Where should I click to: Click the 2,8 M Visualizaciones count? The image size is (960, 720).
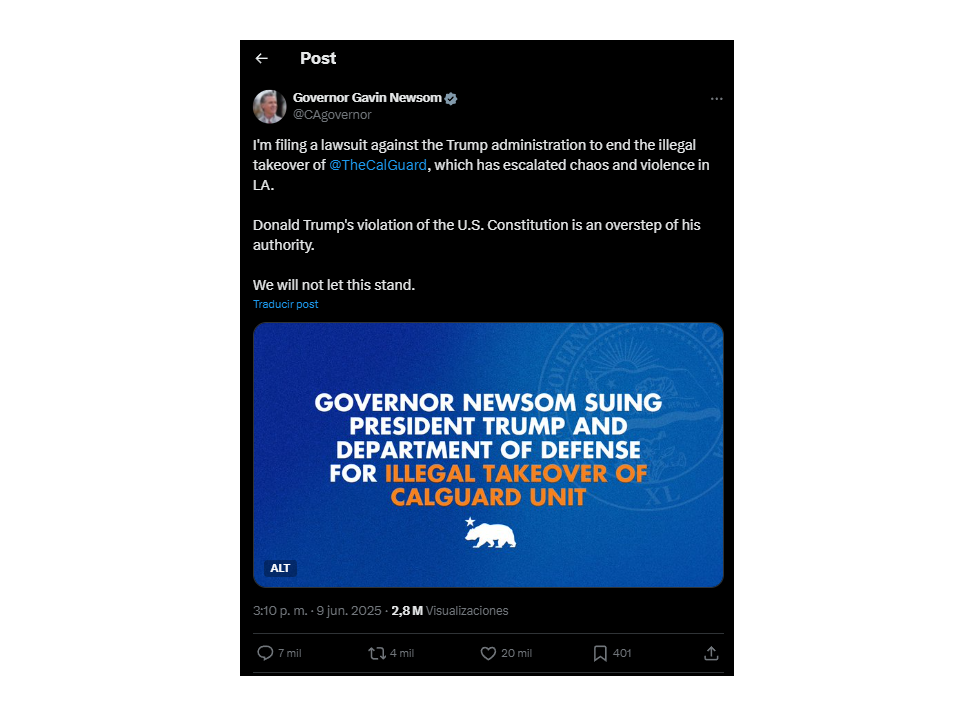(449, 611)
